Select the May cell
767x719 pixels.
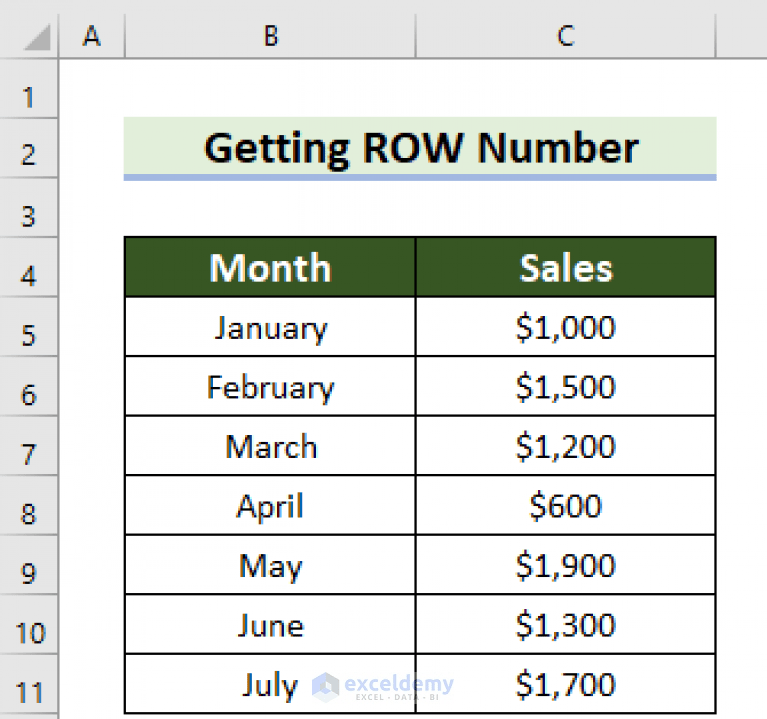pyautogui.click(x=270, y=565)
